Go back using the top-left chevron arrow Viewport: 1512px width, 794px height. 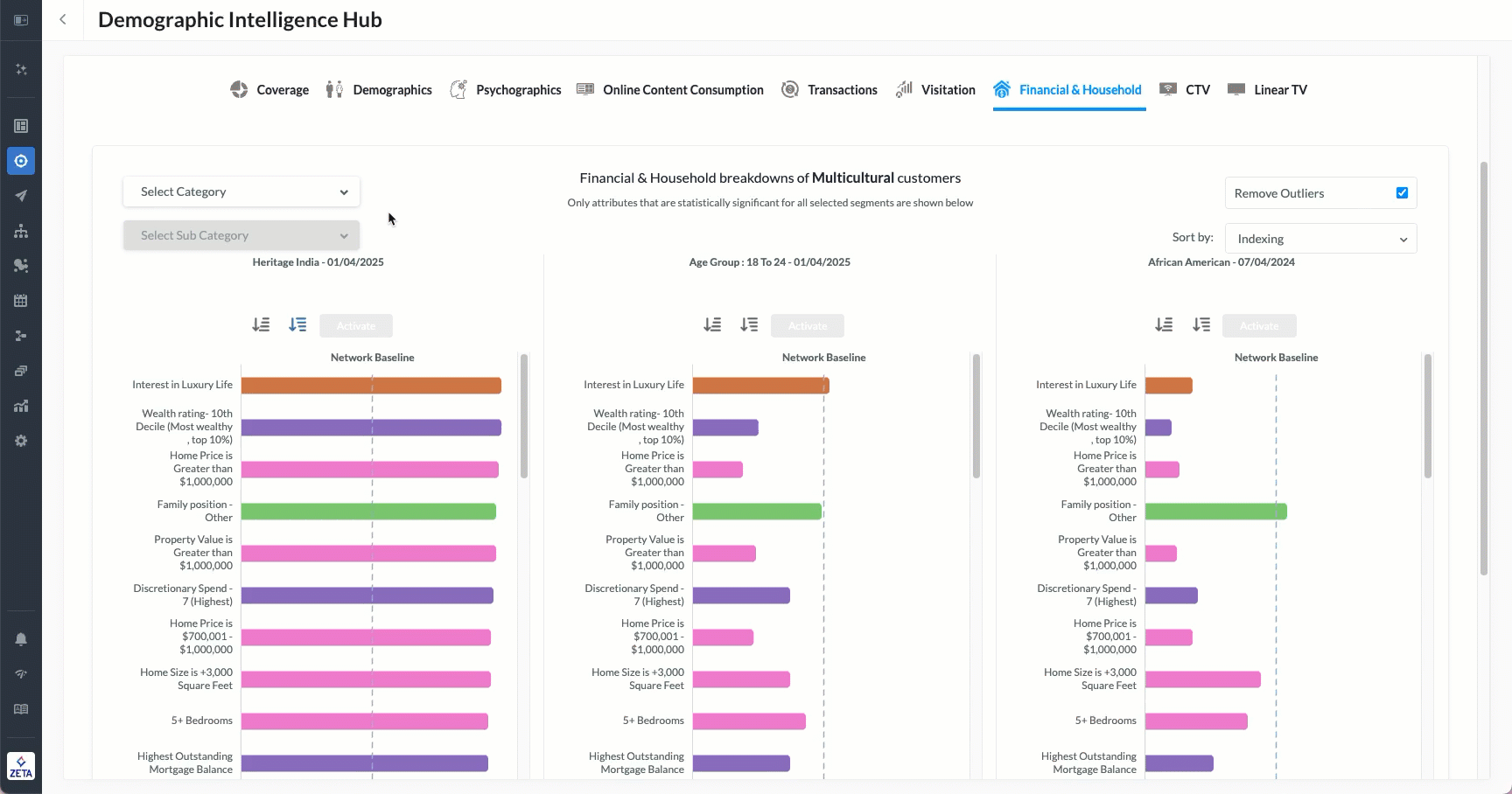(63, 19)
